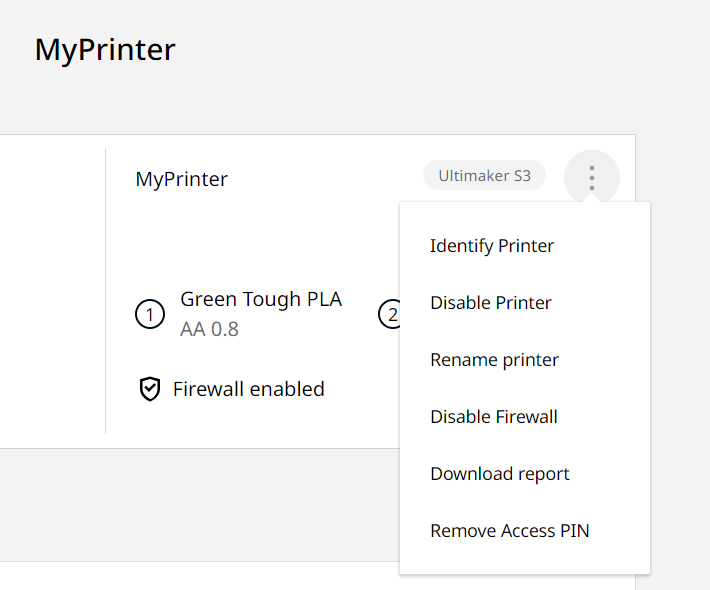
Task: Turn off firewall via Disable Firewall
Action: [494, 417]
